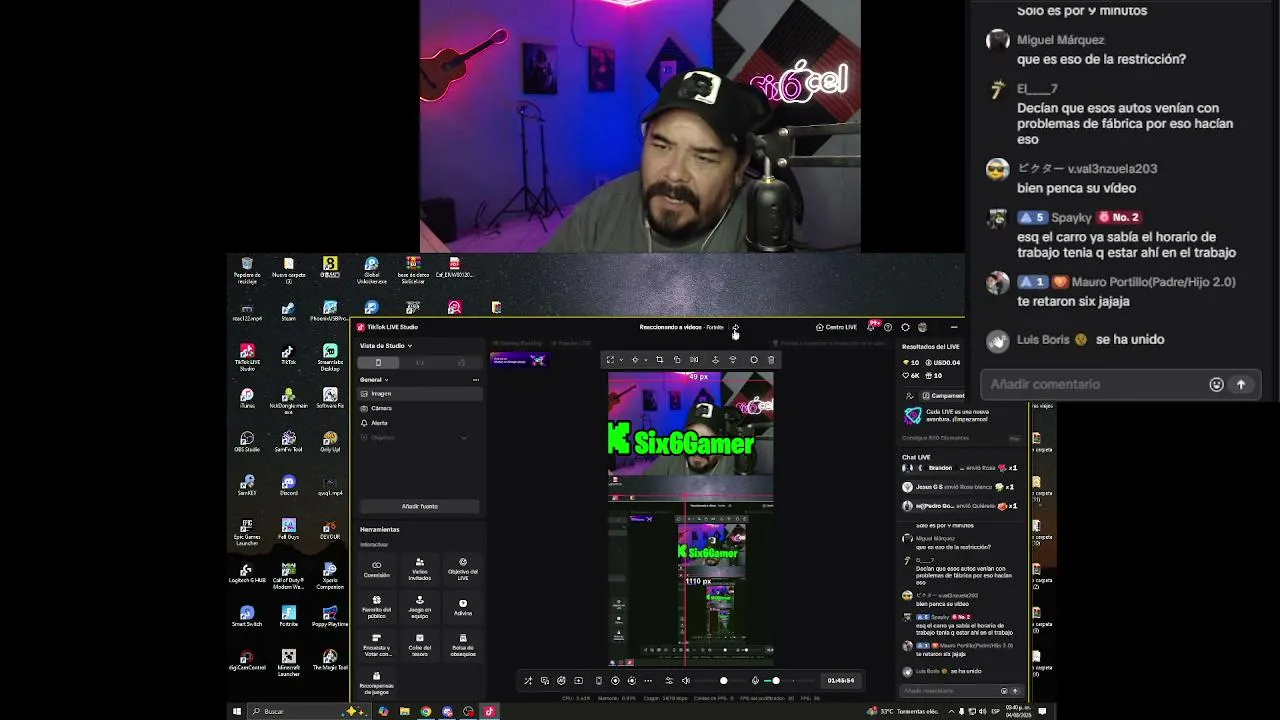Open the Cofre del tesoro tool
This screenshot has height=720, width=1280.
click(x=420, y=645)
